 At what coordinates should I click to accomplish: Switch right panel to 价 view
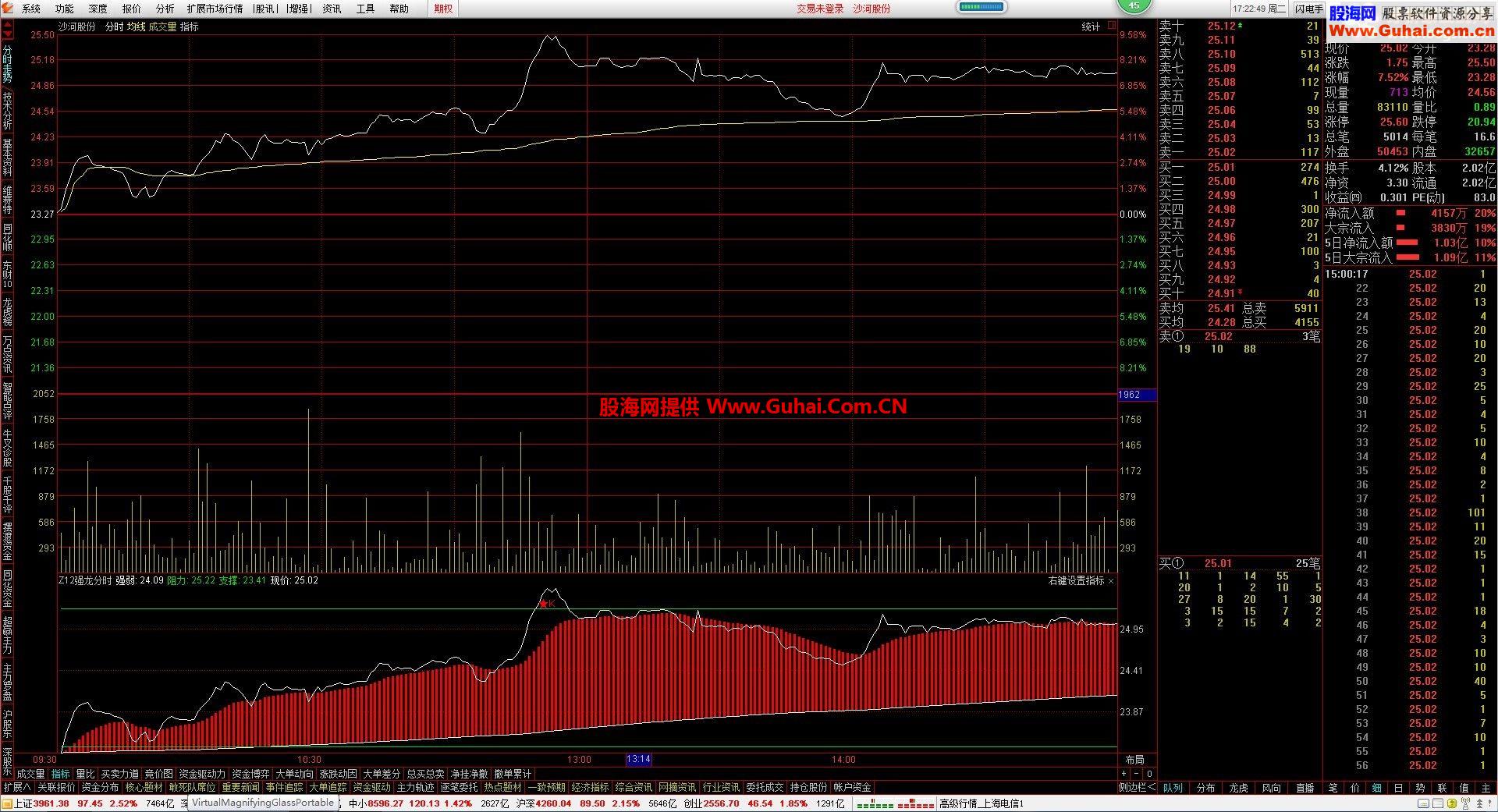(x=1354, y=788)
